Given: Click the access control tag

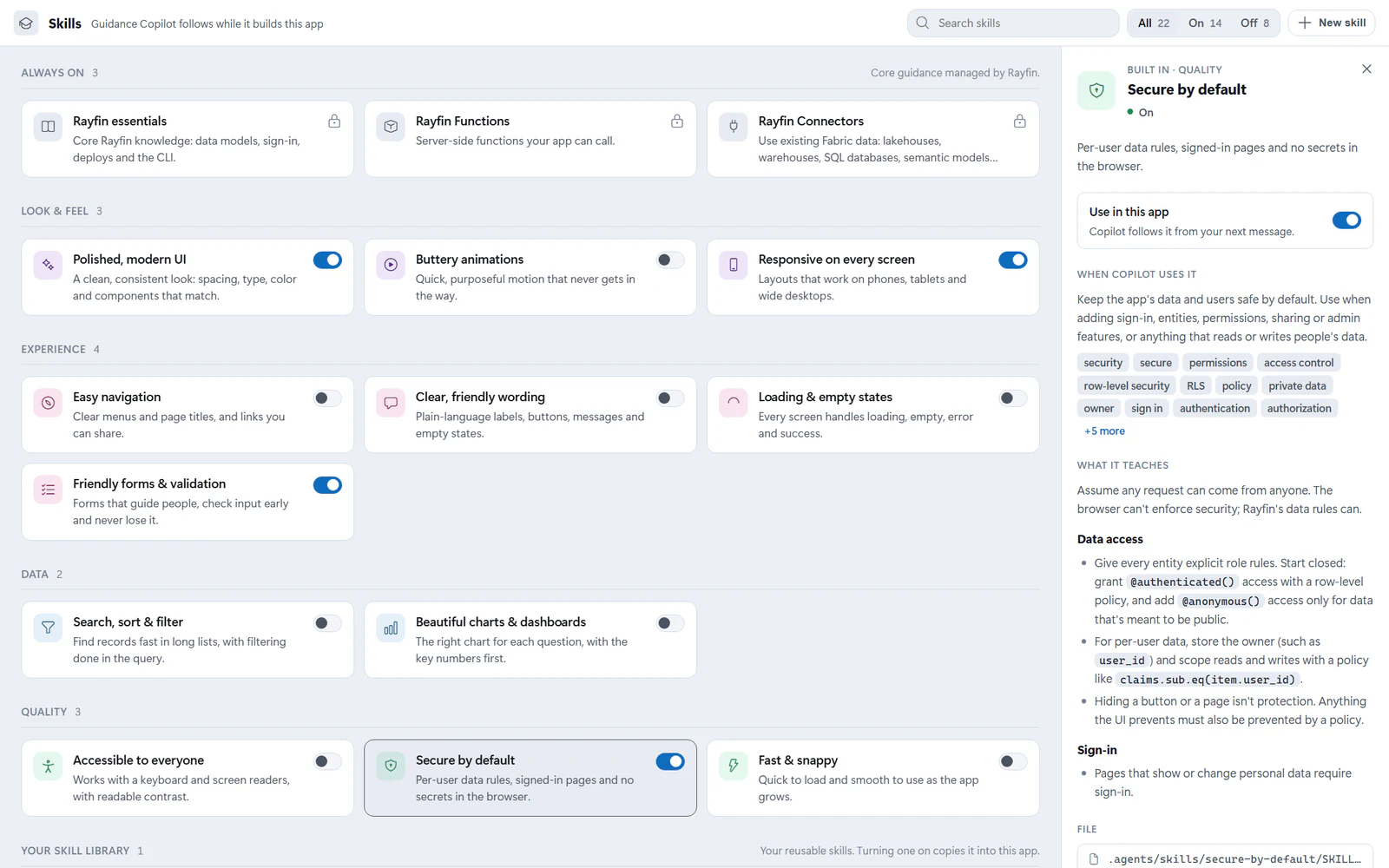Looking at the screenshot, I should (x=1299, y=363).
